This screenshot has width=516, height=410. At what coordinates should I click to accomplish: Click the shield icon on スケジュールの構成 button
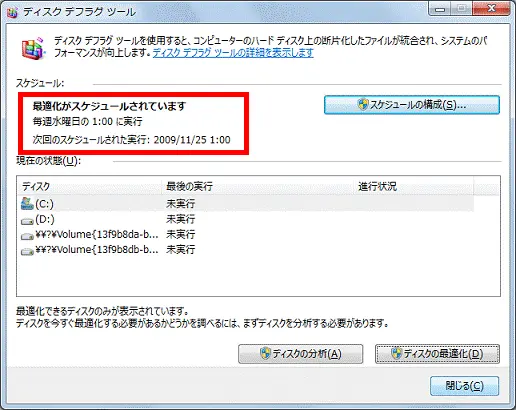pos(362,105)
